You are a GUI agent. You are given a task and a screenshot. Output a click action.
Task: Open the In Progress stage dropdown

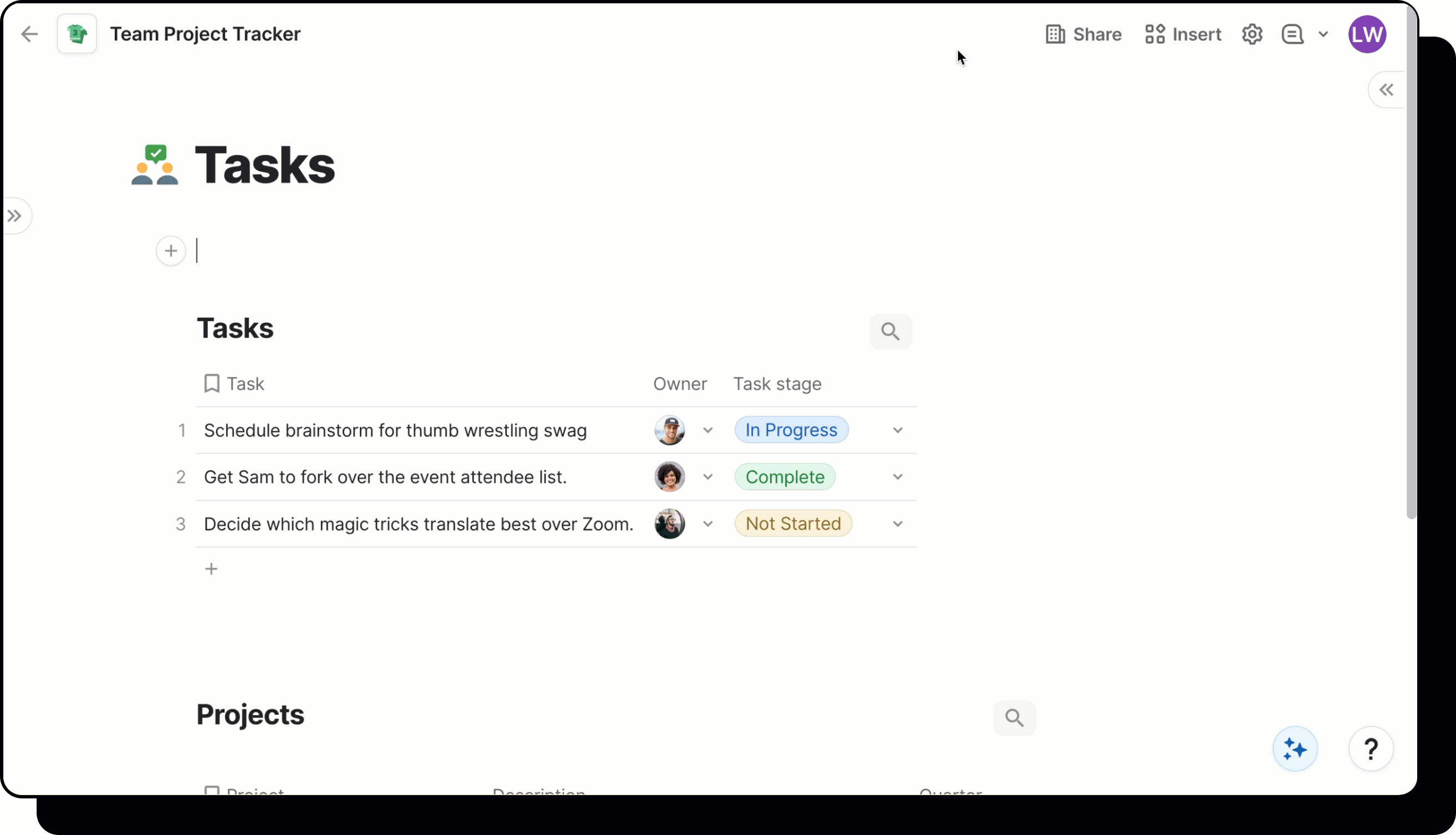[x=898, y=431]
